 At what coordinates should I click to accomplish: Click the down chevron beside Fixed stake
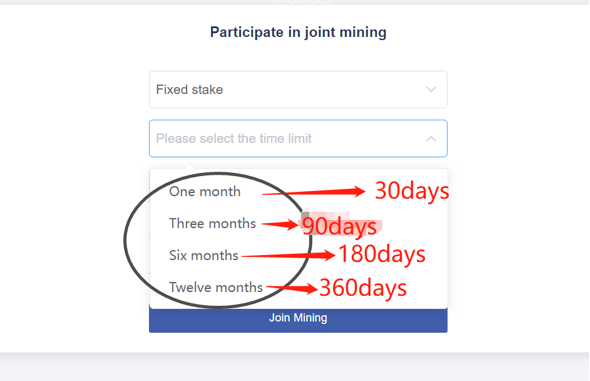[431, 90]
